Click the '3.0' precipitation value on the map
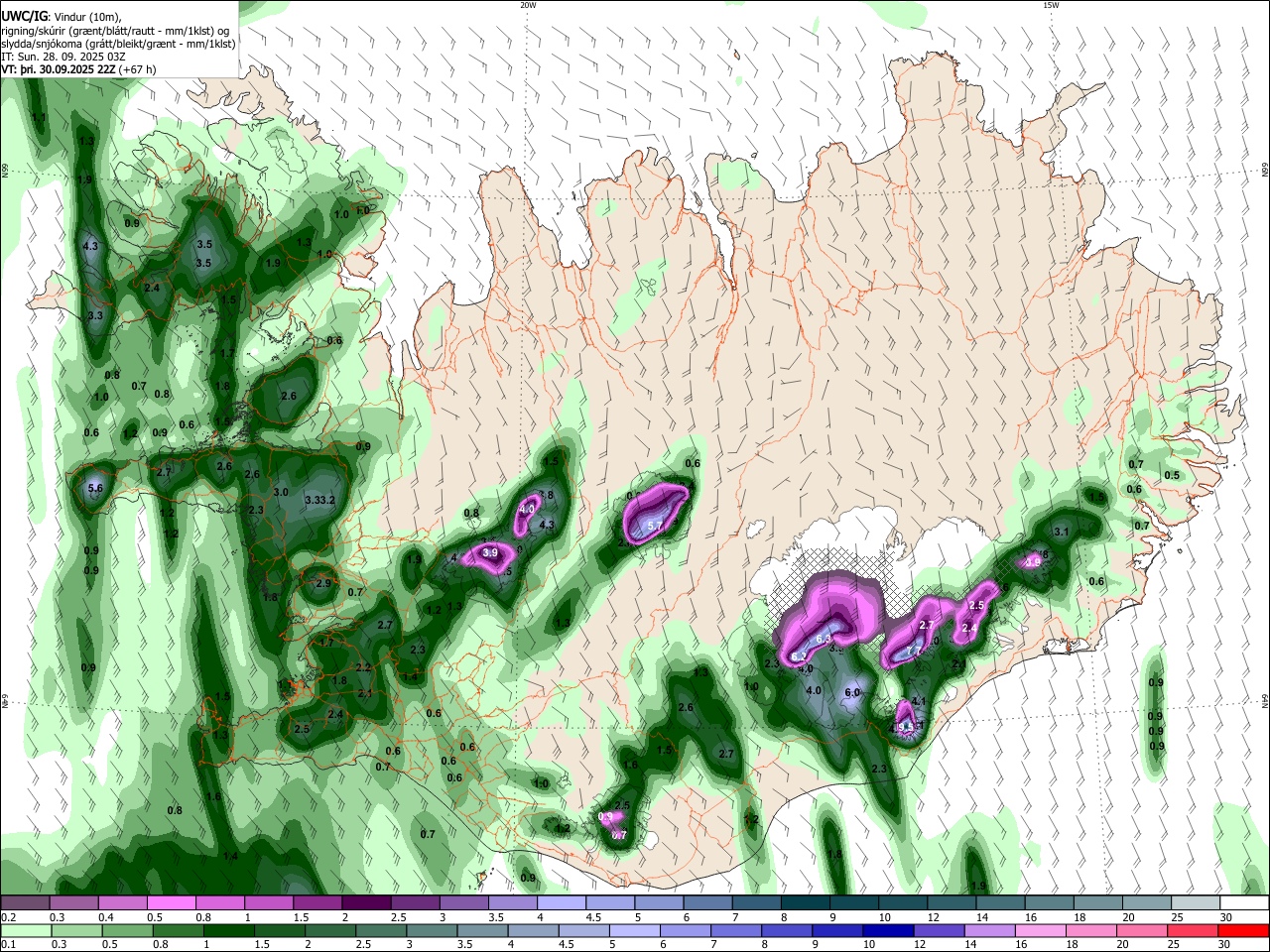The image size is (1270, 952). [x=281, y=492]
